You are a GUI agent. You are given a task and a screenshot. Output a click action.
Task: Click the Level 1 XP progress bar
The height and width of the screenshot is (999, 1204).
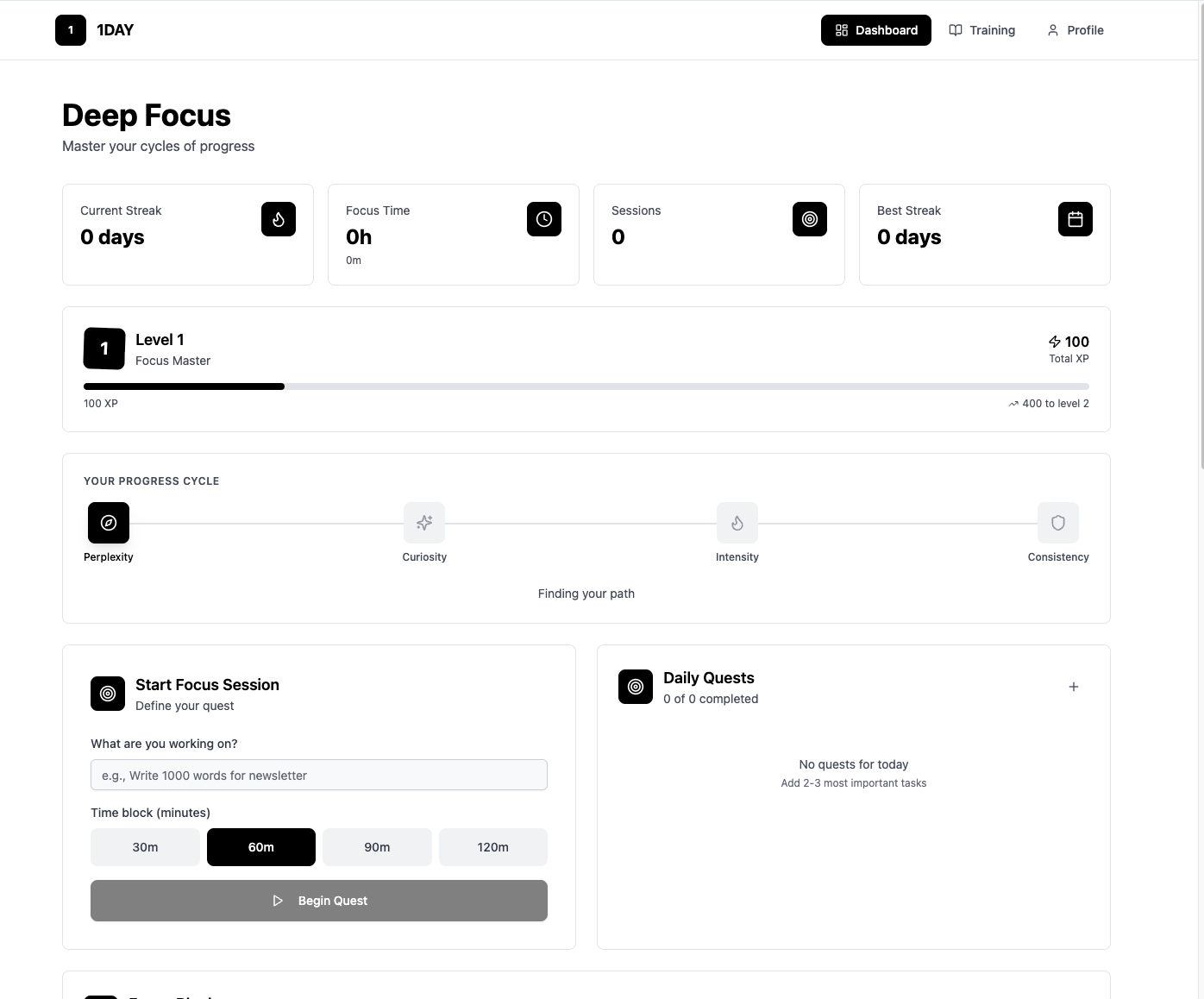[586, 386]
